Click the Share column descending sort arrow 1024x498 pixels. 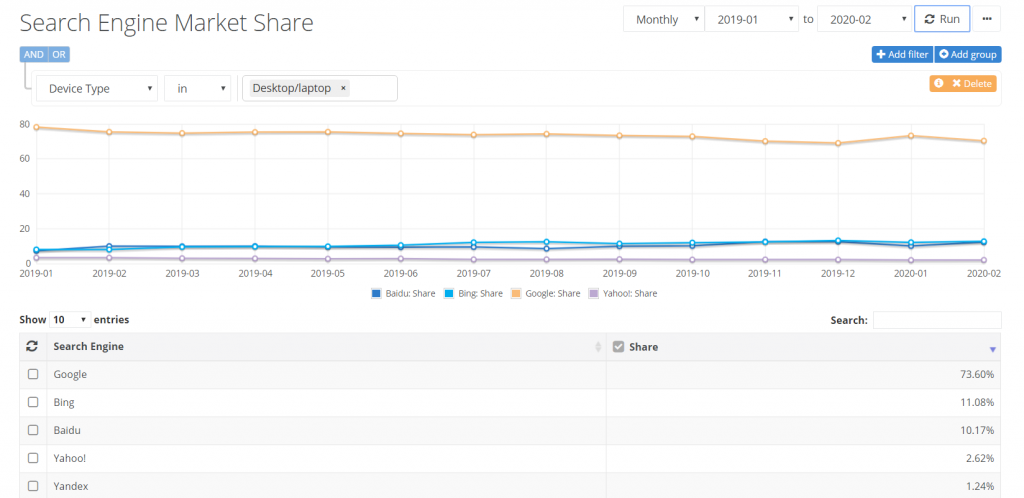[x=993, y=350]
